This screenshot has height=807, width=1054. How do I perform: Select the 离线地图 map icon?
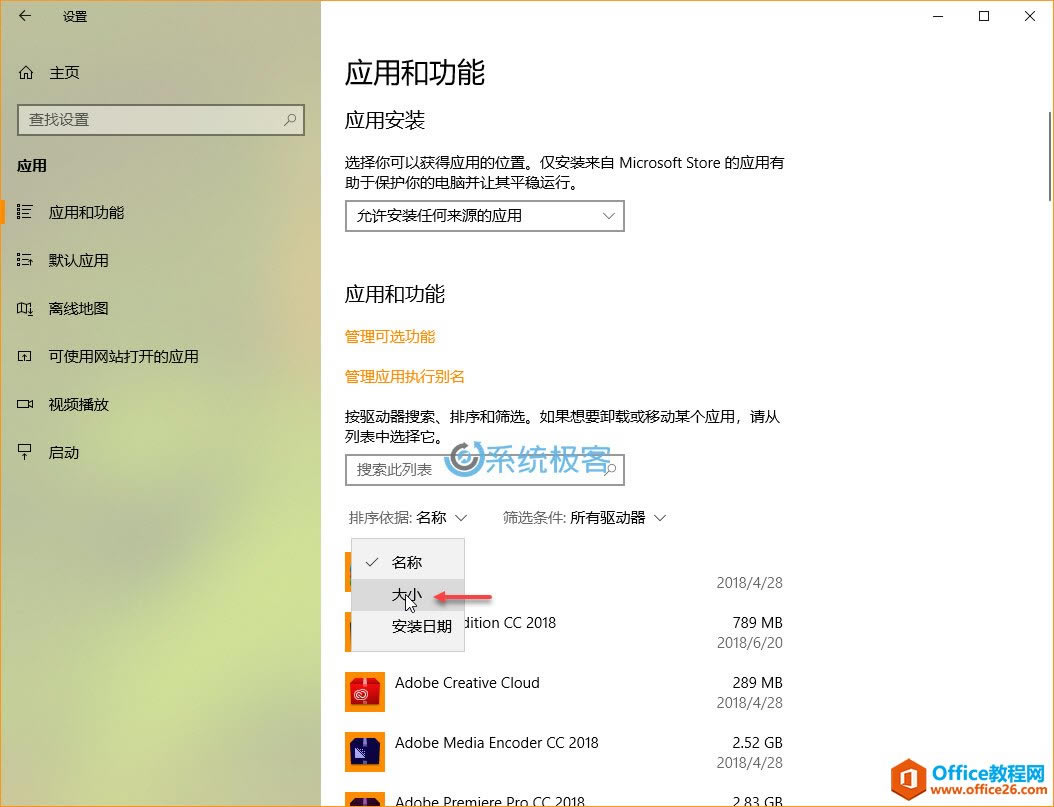click(x=25, y=308)
